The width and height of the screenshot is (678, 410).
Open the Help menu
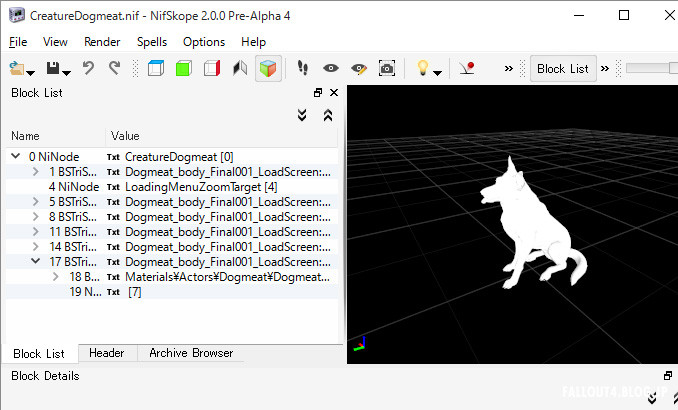point(253,42)
